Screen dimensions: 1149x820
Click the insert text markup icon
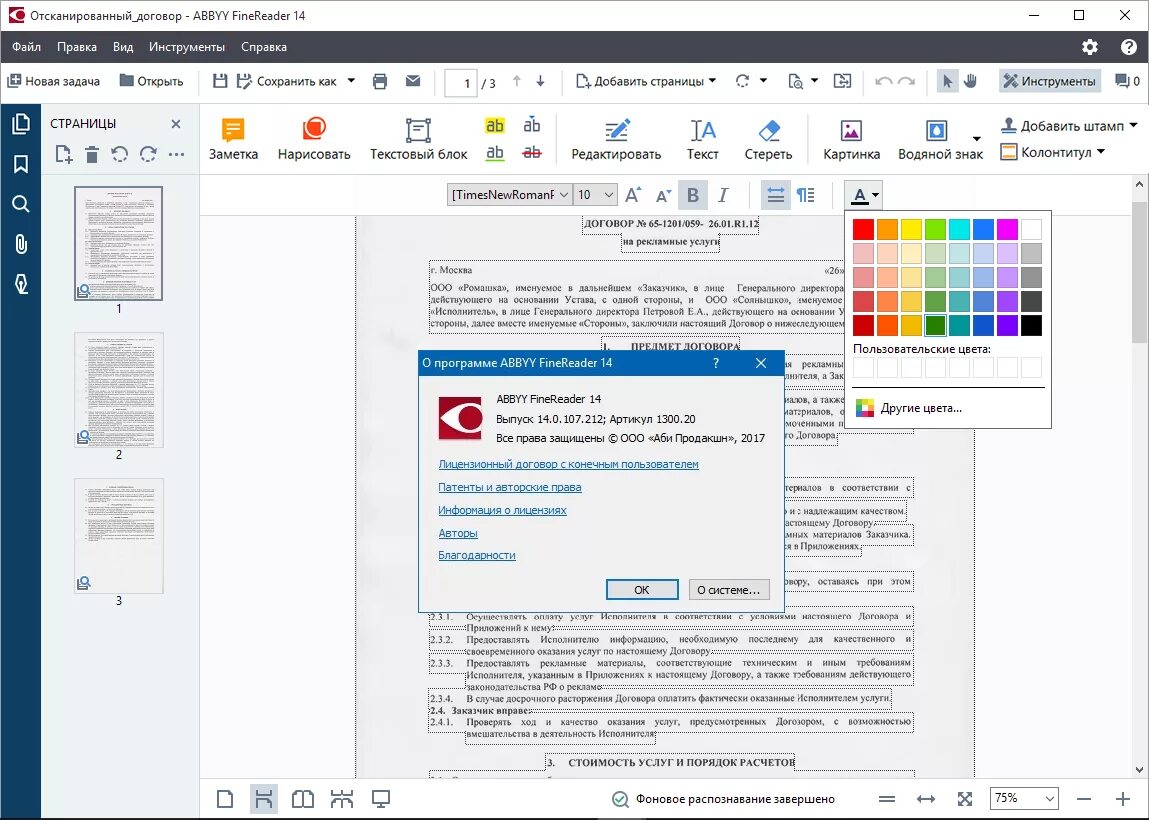click(x=532, y=125)
